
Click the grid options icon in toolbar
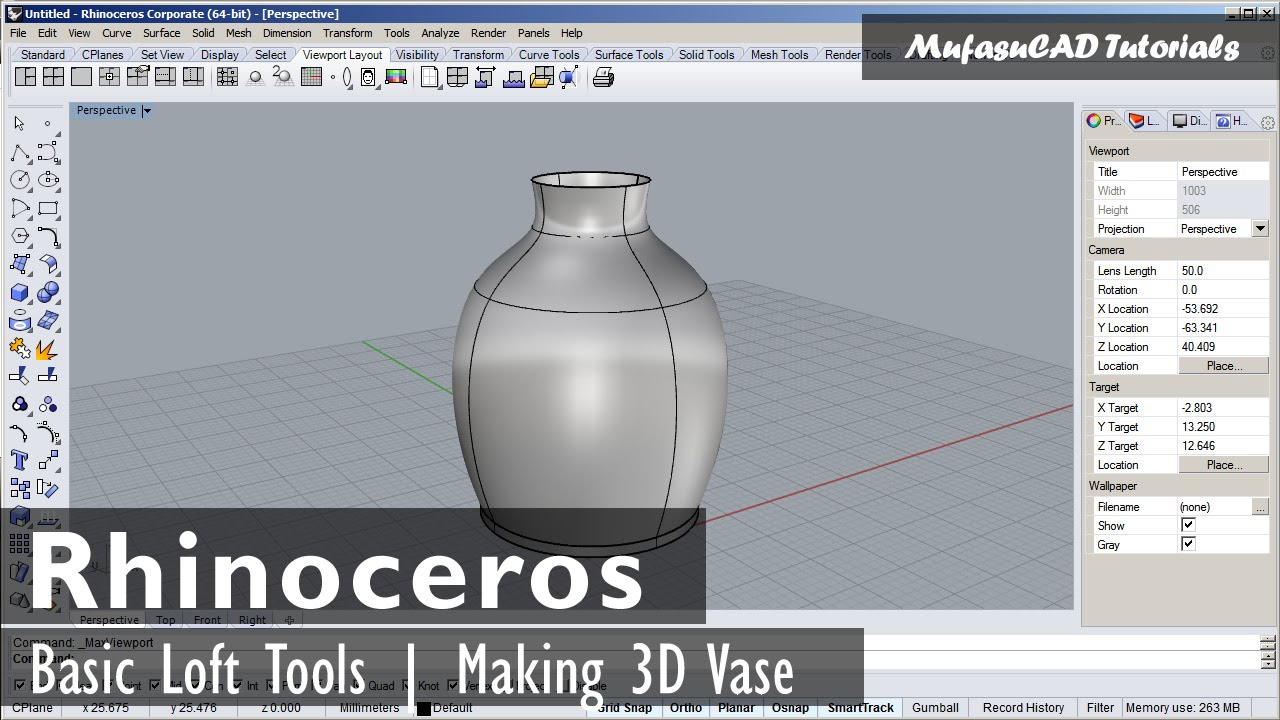click(x=311, y=77)
